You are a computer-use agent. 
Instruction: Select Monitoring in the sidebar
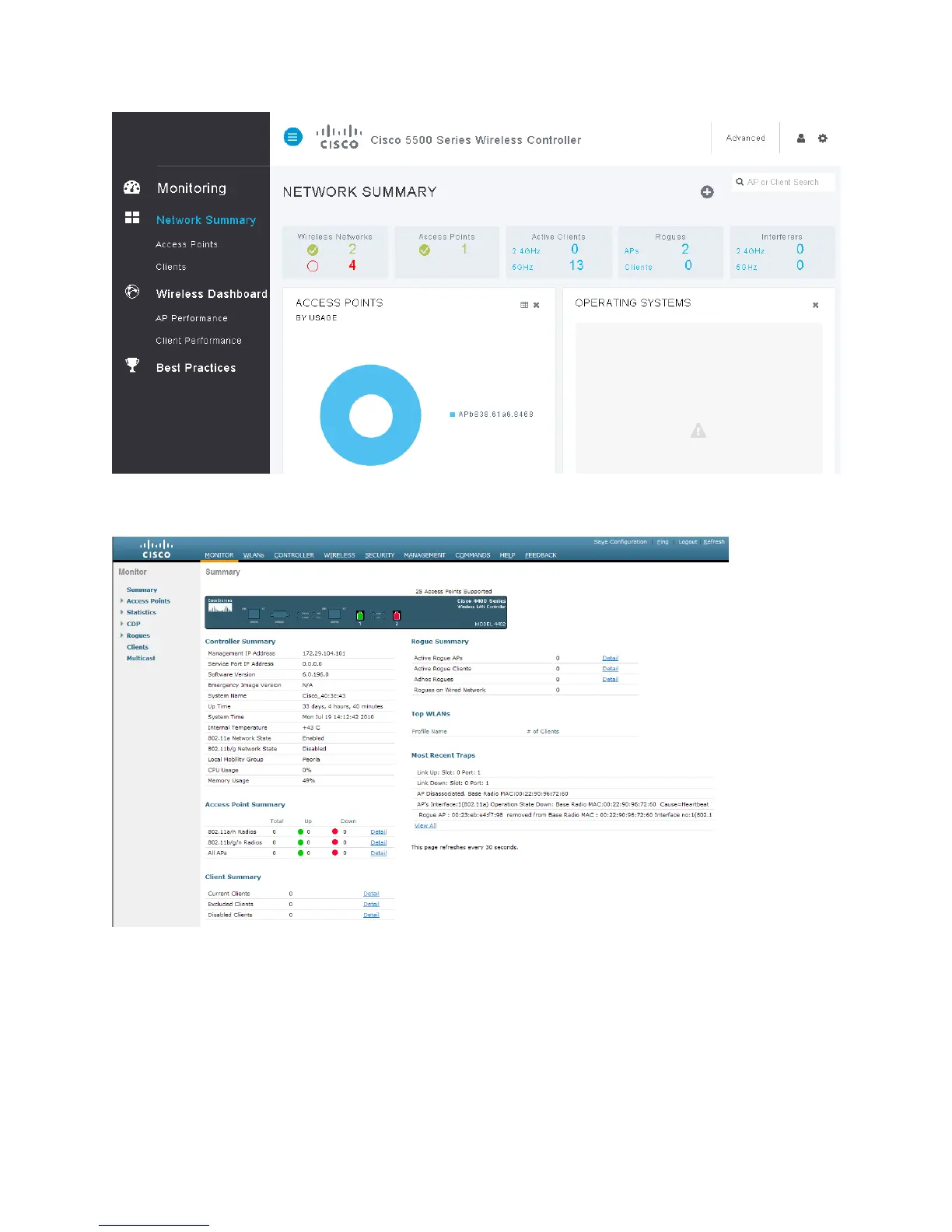click(x=192, y=188)
